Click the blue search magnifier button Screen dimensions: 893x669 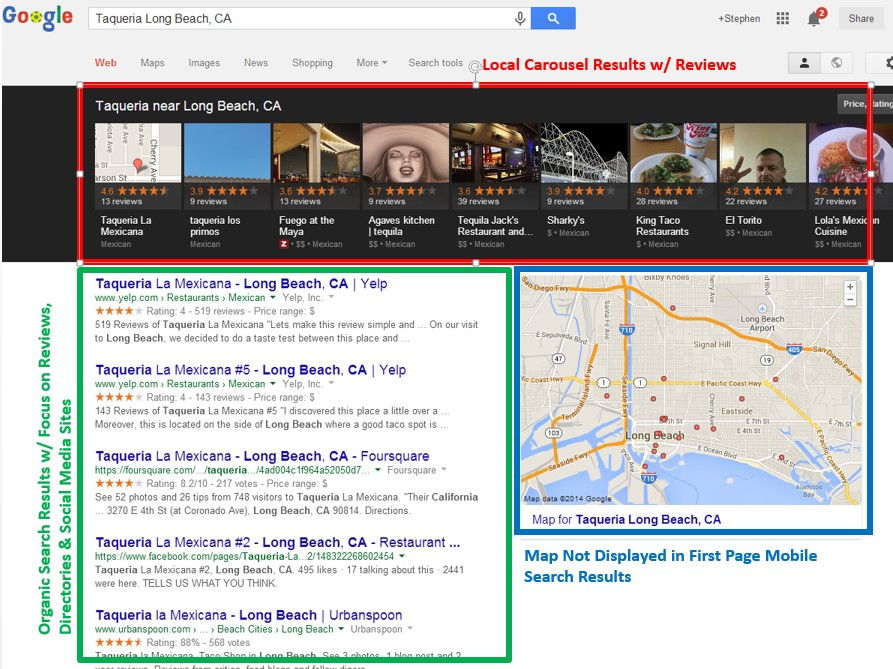coord(553,18)
